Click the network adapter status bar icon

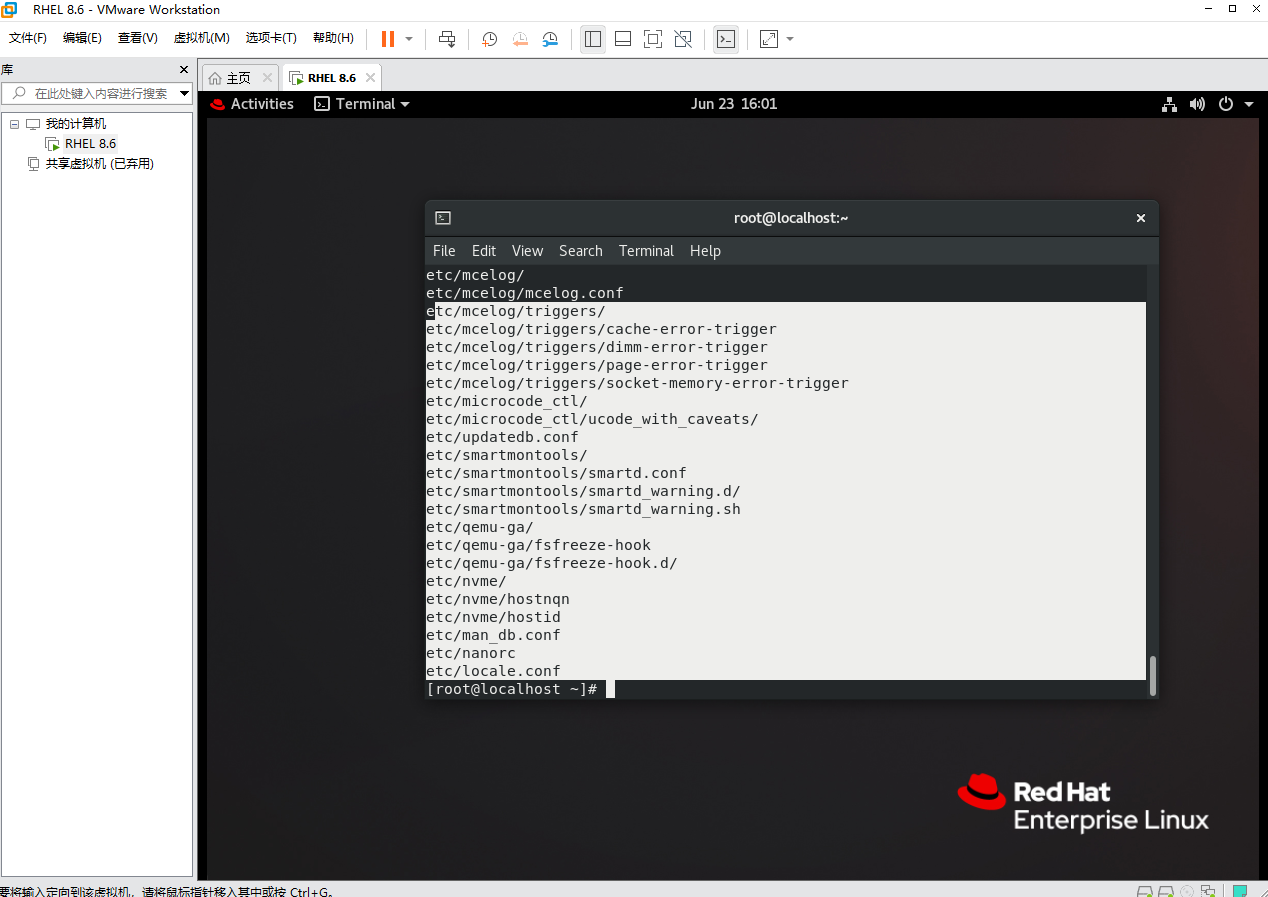click(x=1208, y=891)
